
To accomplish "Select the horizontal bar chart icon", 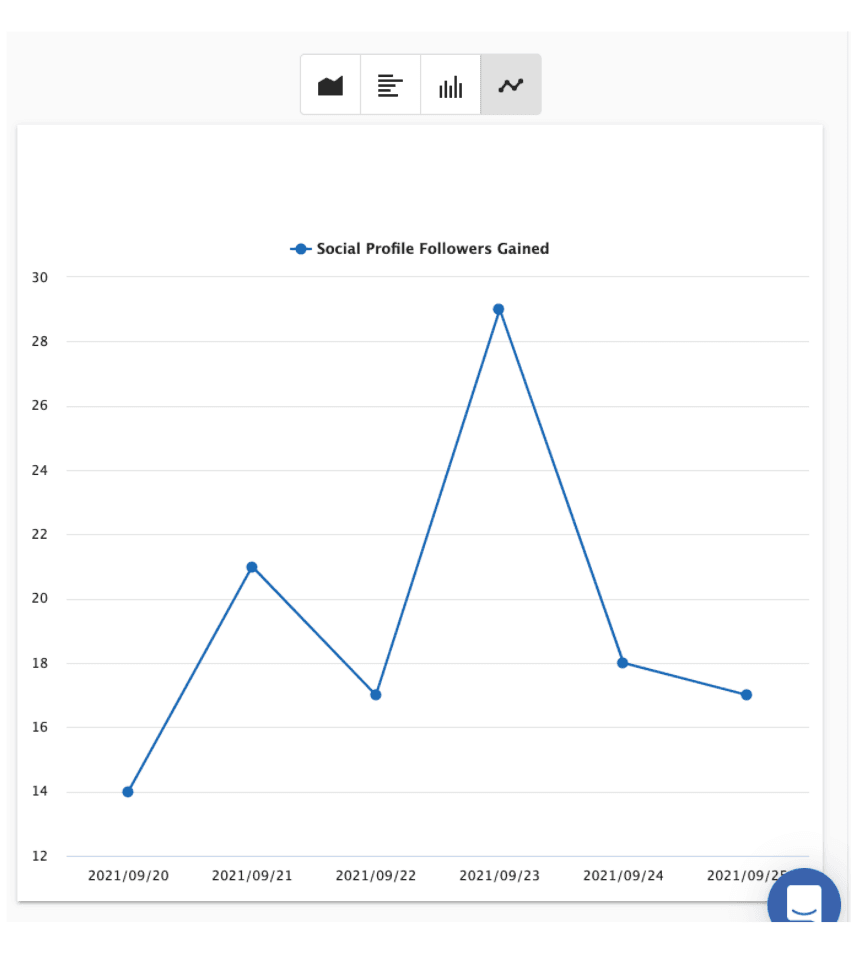I will click(390, 86).
